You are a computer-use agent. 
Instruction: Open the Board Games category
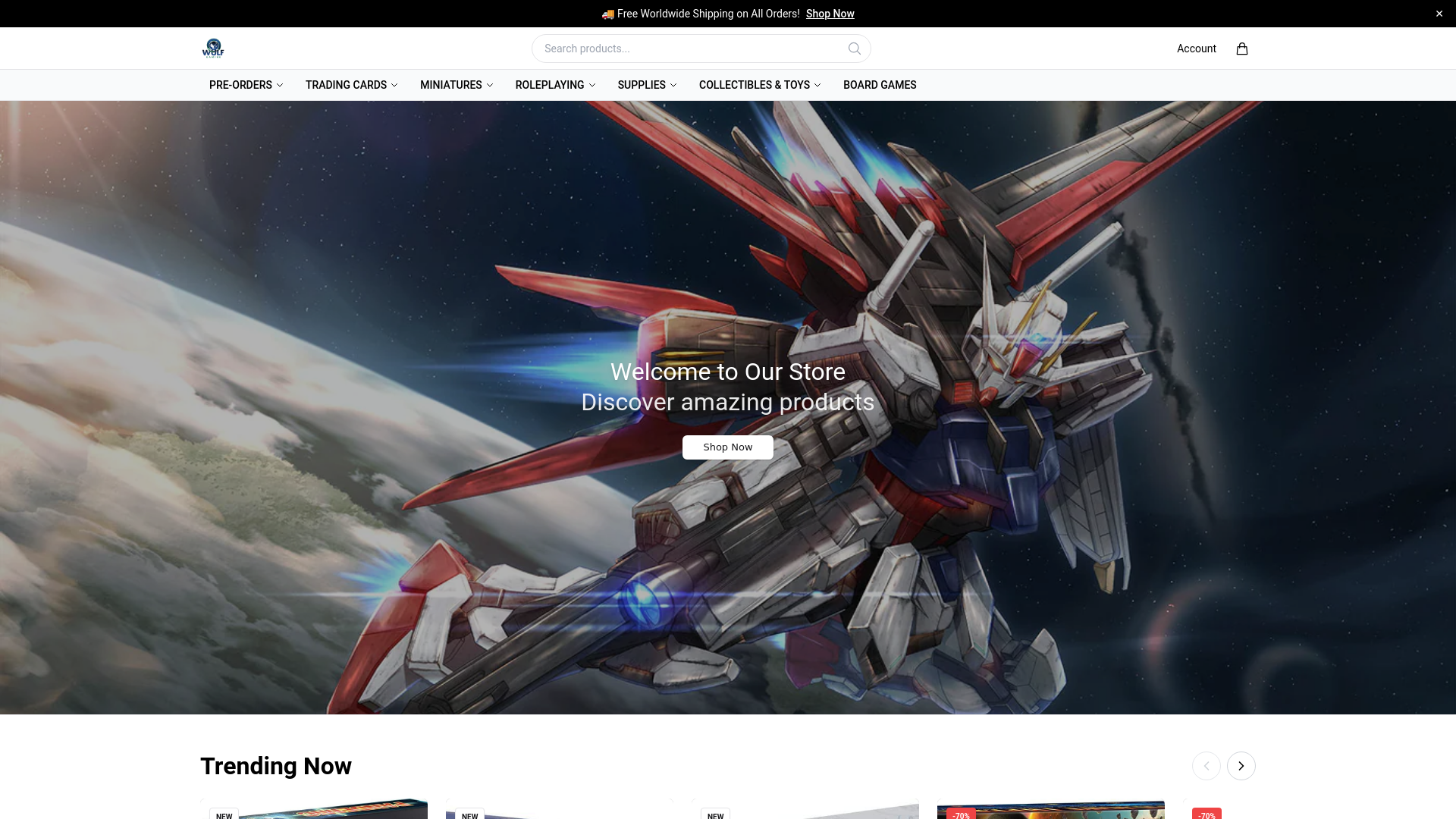click(x=880, y=85)
